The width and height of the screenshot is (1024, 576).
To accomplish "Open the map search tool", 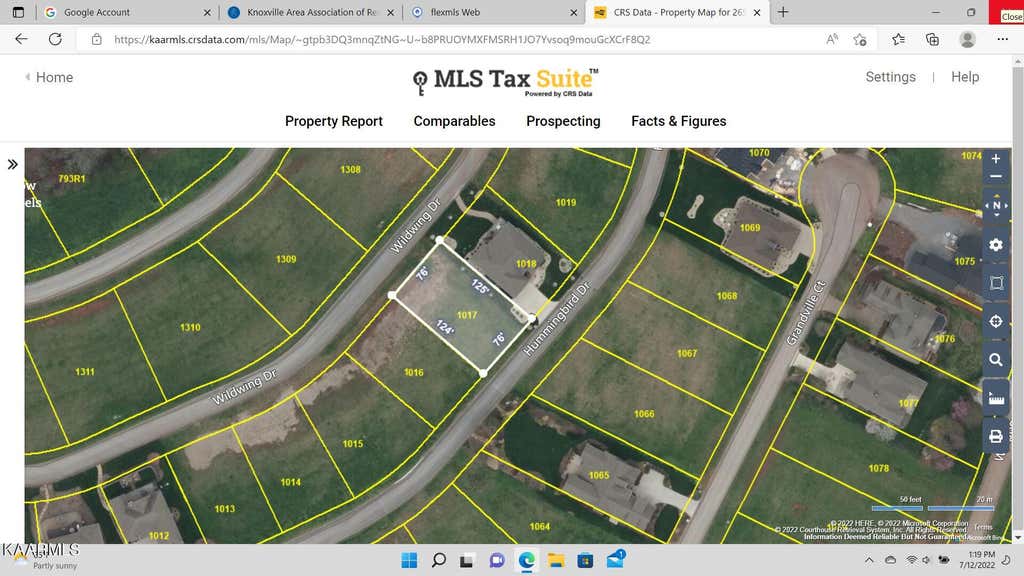I will click(996, 360).
